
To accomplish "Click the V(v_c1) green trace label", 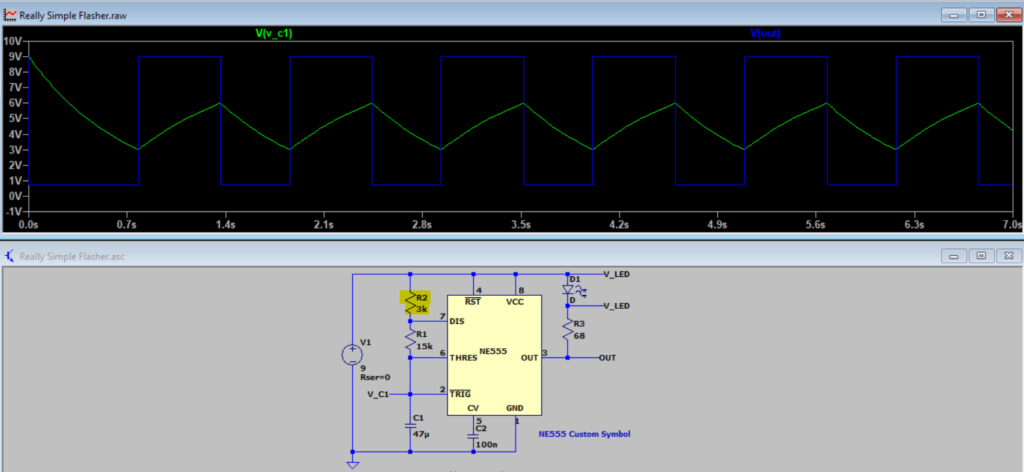I will pyautogui.click(x=274, y=35).
